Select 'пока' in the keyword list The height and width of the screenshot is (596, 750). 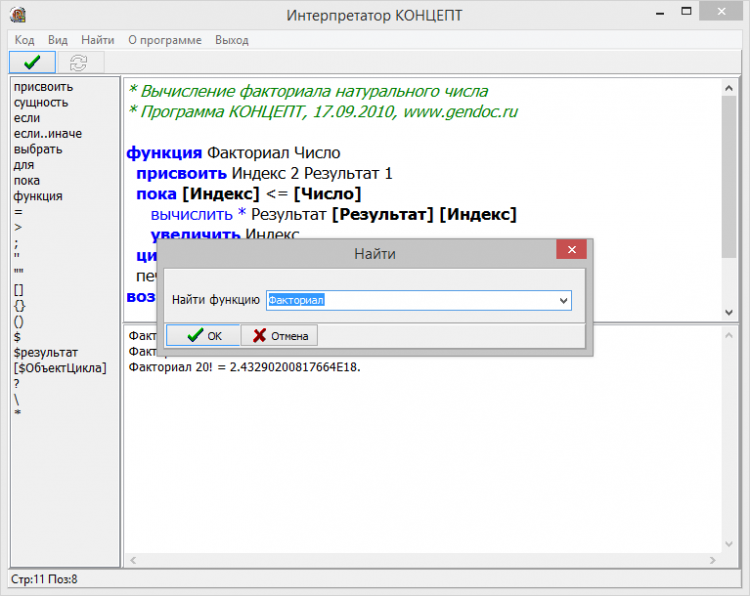(27, 180)
